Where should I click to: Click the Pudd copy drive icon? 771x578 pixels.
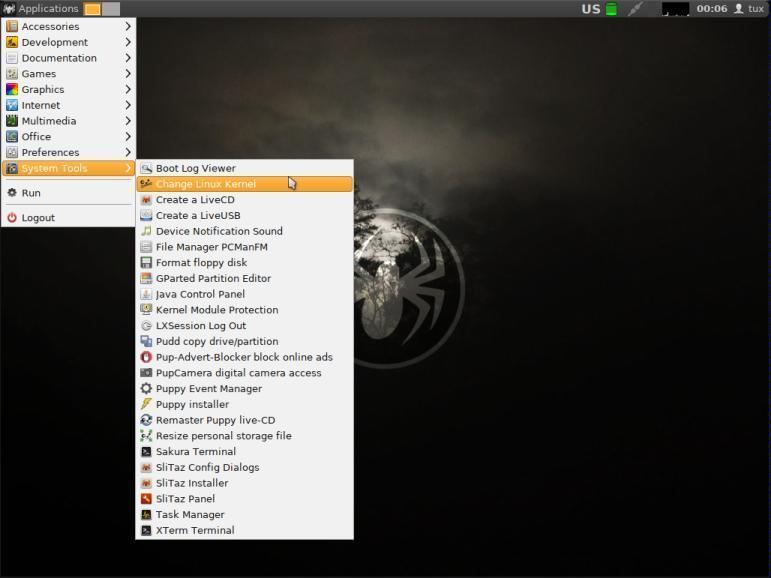coord(146,341)
